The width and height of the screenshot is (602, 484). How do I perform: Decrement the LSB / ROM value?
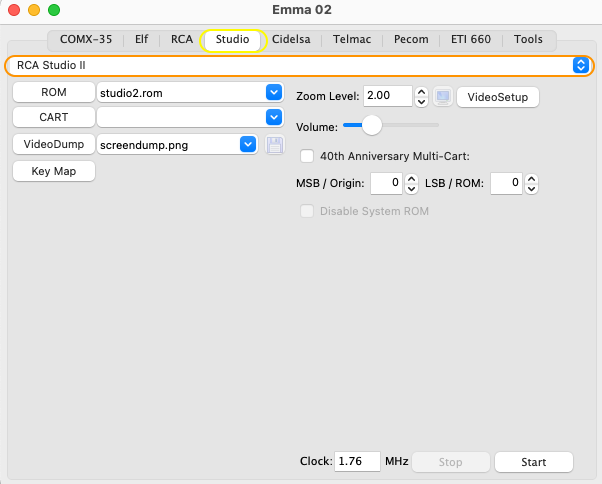pyautogui.click(x=532, y=188)
